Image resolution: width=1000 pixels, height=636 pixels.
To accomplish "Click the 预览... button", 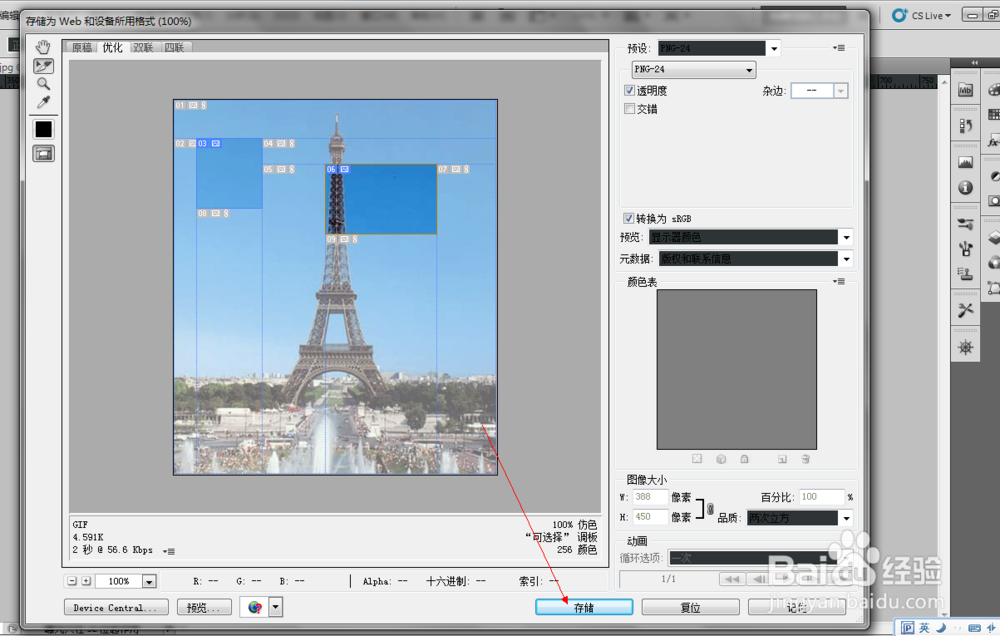I will point(203,607).
